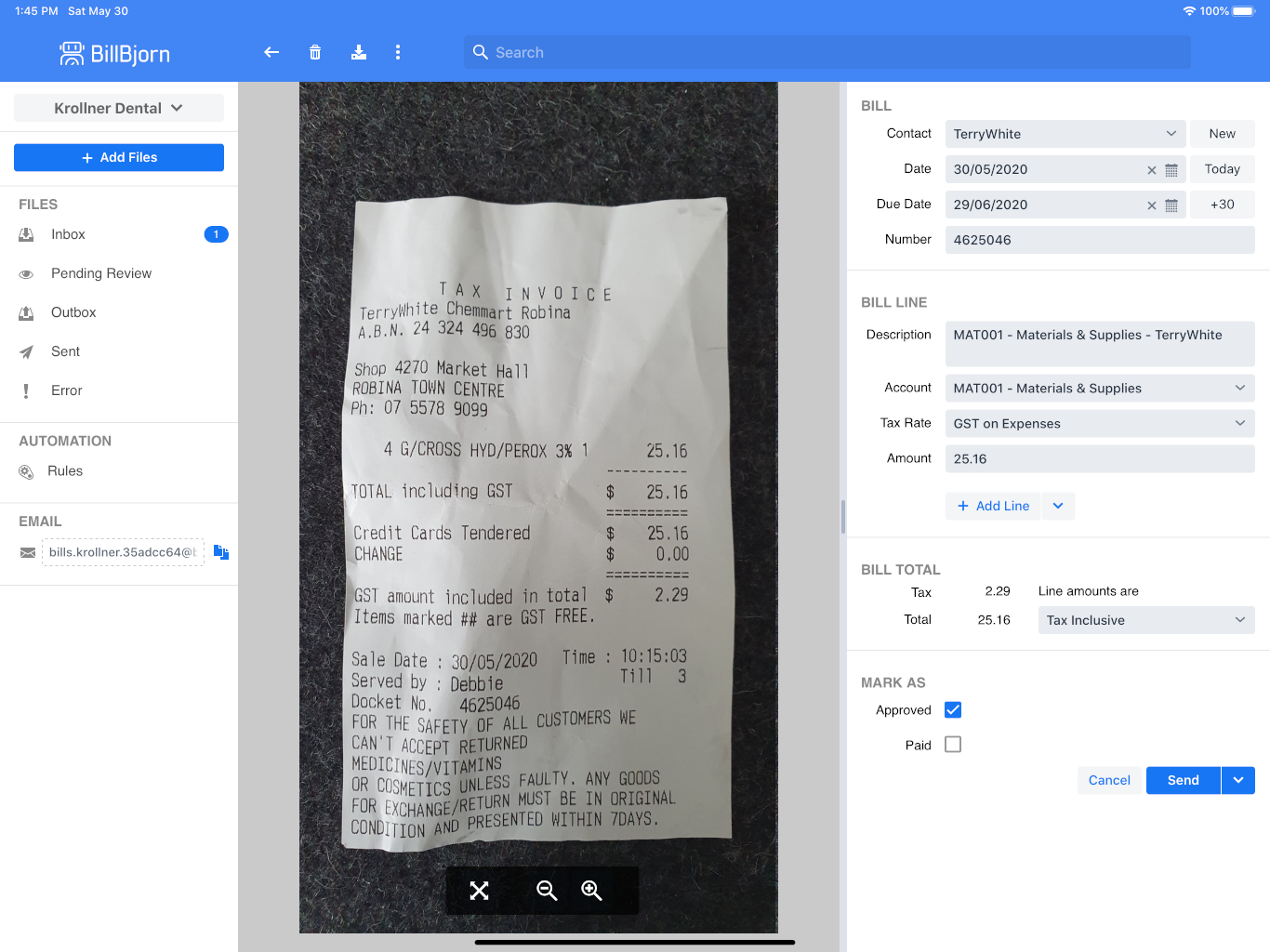Delete the bill with the trash icon
1270x952 pixels.
coord(315,52)
